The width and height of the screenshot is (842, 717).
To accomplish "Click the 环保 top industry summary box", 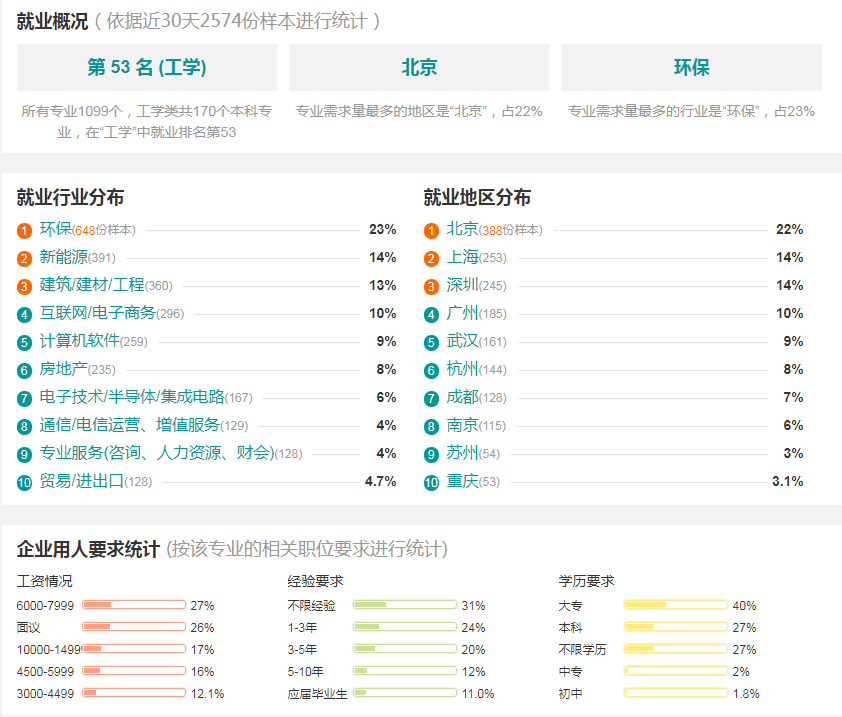I will point(691,68).
